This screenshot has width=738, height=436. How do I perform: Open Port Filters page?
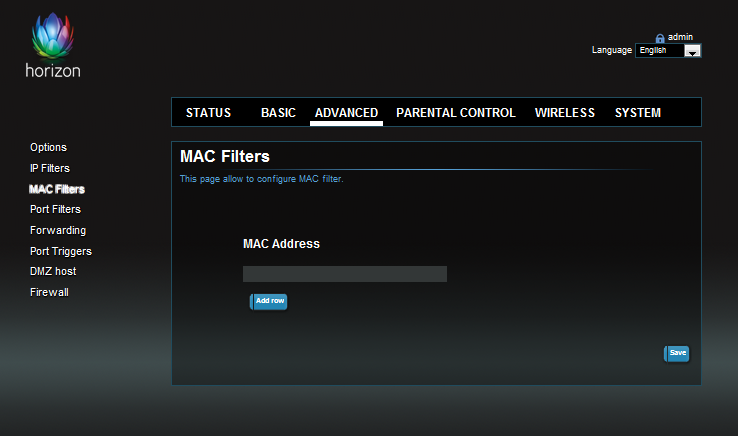(56, 209)
